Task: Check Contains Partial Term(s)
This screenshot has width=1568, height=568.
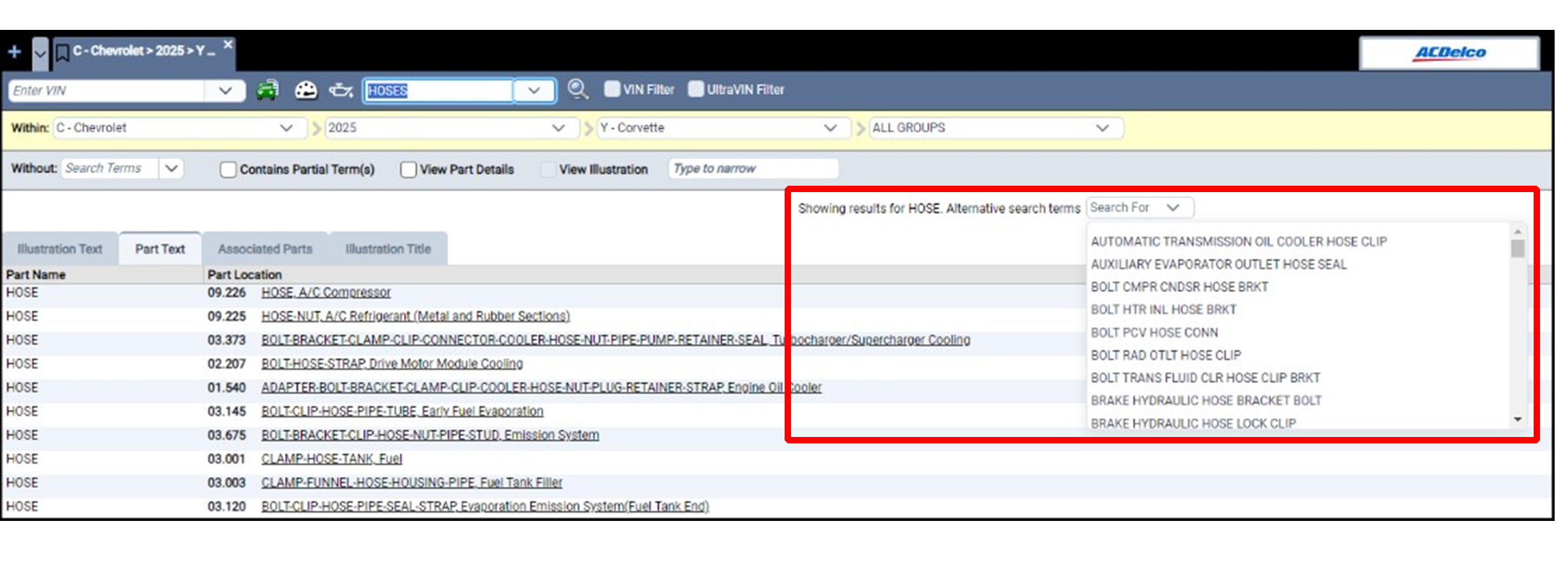Action: pyautogui.click(x=228, y=170)
